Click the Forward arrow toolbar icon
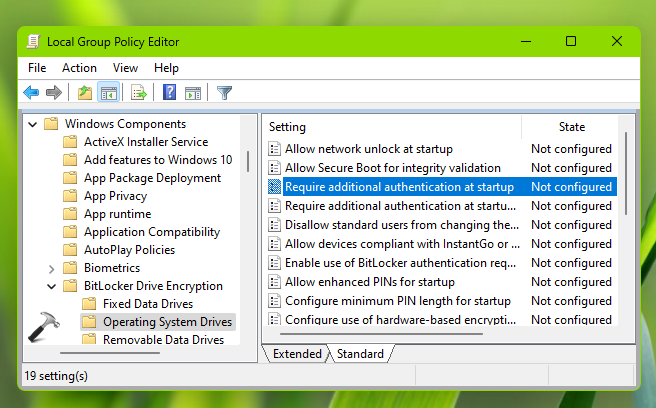This screenshot has width=656, height=408. [53, 93]
